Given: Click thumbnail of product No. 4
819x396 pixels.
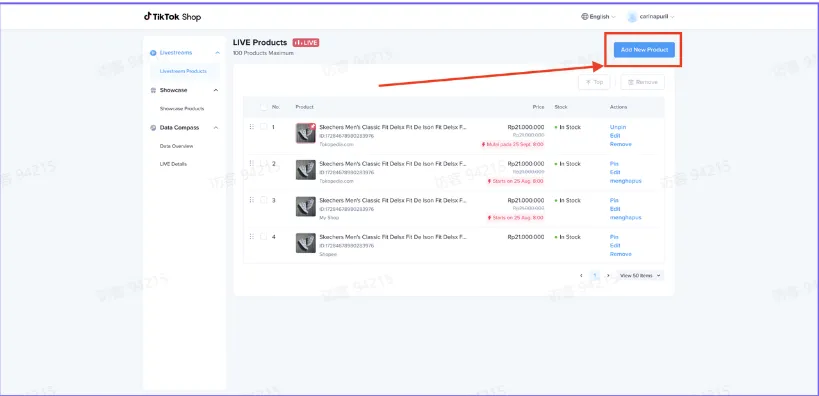Looking at the screenshot, I should point(306,243).
